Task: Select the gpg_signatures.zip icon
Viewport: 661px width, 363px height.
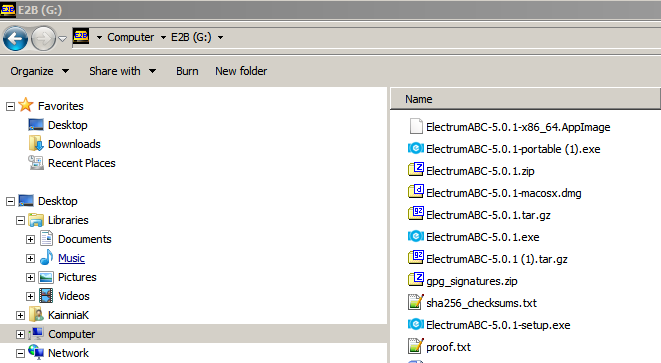Action: tap(416, 279)
